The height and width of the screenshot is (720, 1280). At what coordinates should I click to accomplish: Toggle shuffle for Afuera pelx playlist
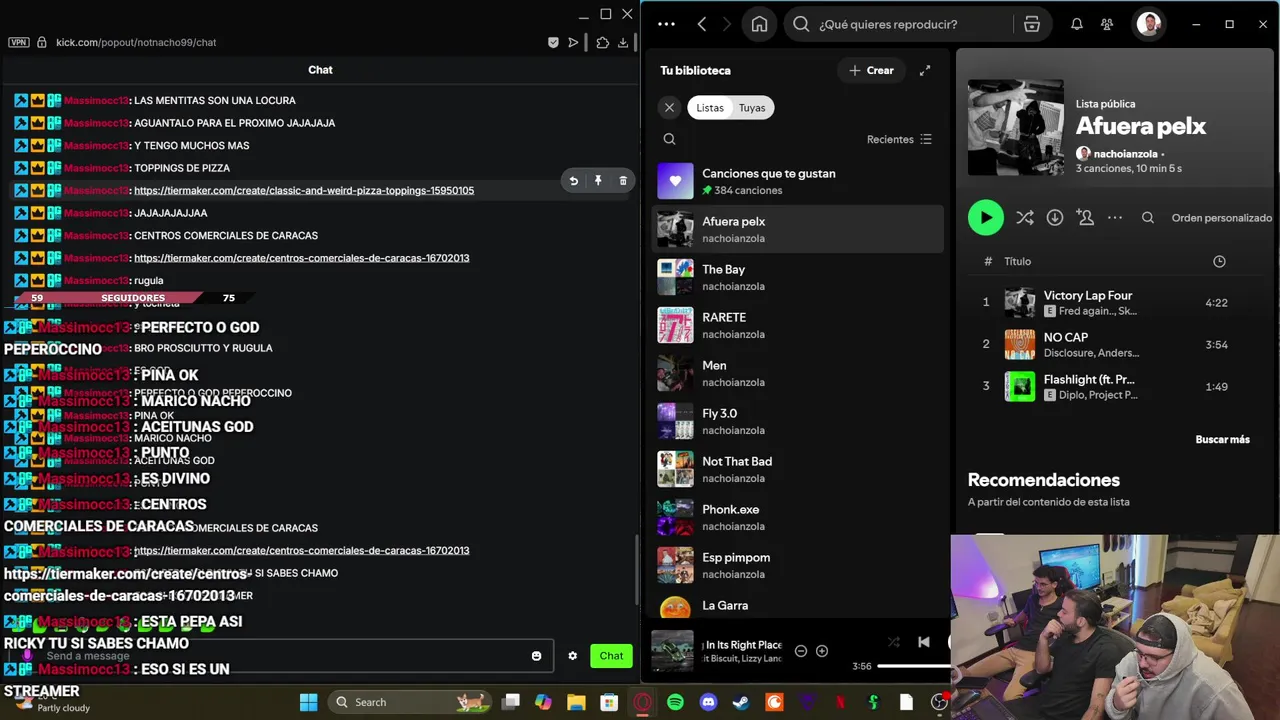coord(1025,217)
